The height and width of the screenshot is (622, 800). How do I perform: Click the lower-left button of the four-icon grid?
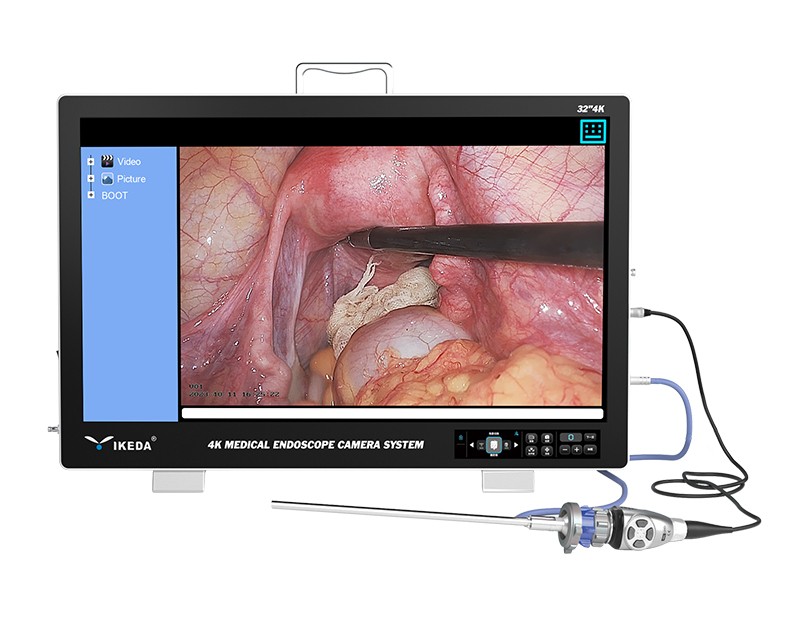pyautogui.click(x=531, y=451)
